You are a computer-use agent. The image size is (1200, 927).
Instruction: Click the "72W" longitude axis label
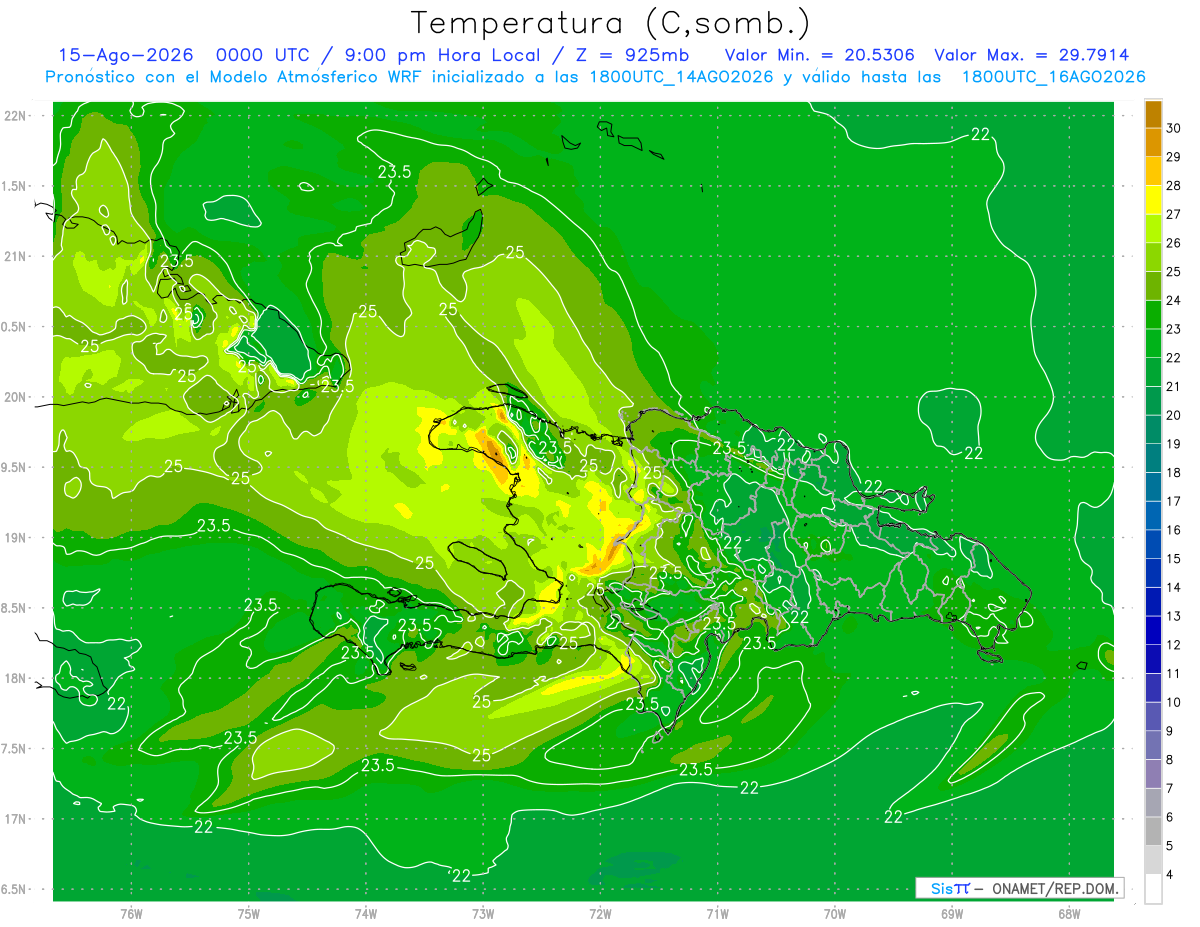coord(600,913)
